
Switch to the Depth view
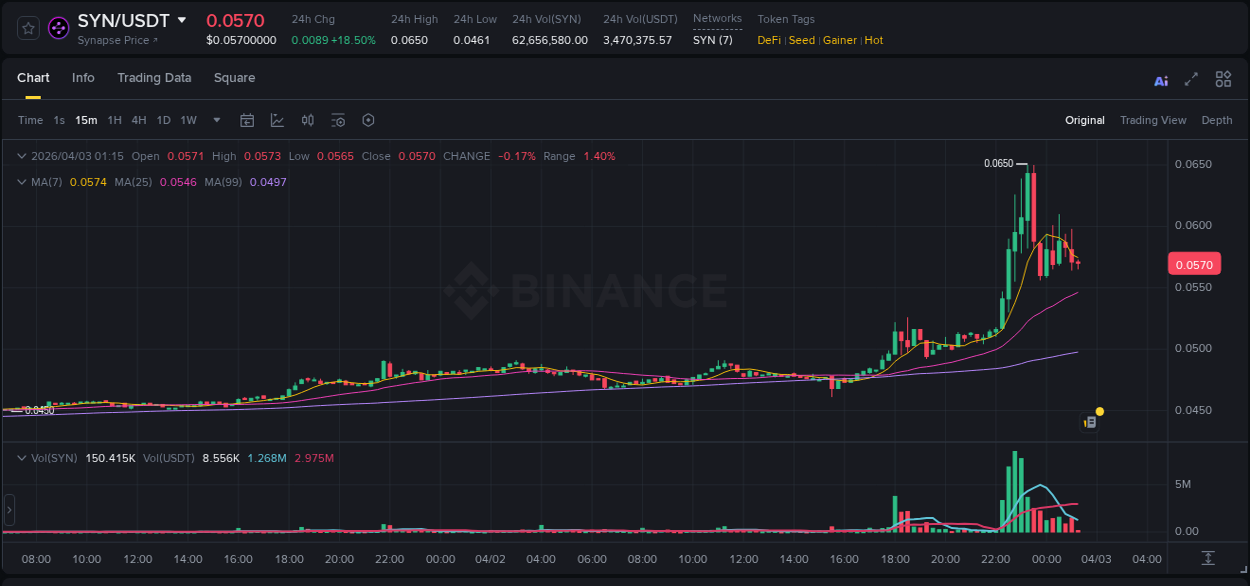point(1217,120)
